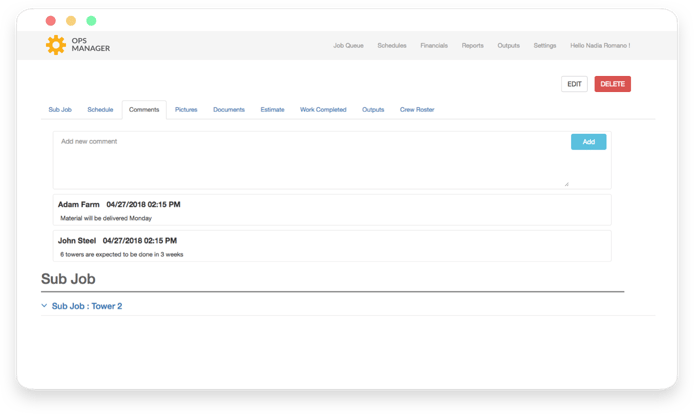This screenshot has height=414, width=694.
Task: Open the Schedules menu
Action: [x=392, y=46]
